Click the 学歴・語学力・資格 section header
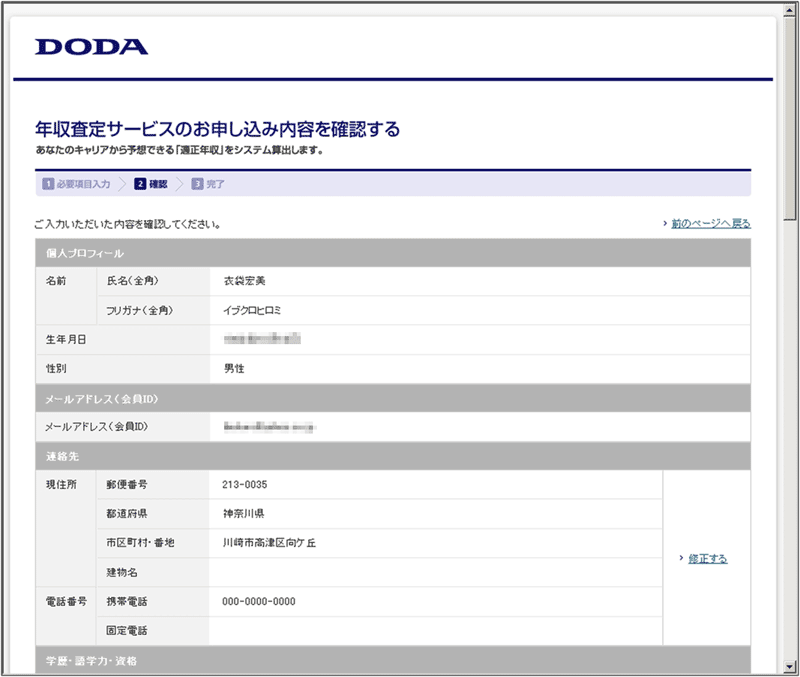800x677 pixels. click(392, 661)
